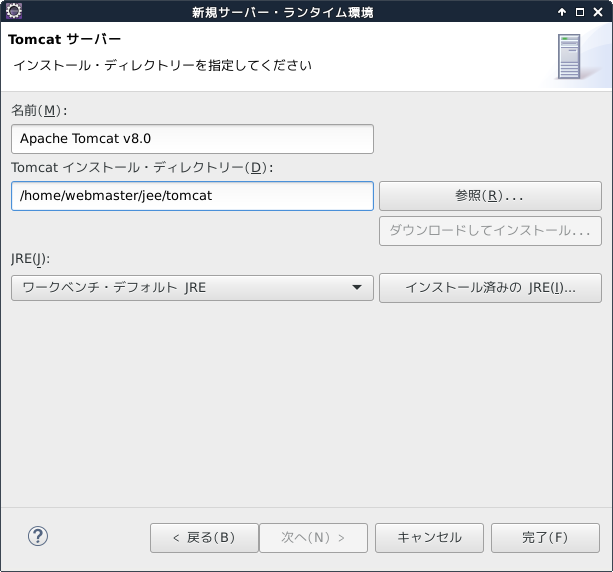The height and width of the screenshot is (572, 613).
Task: Click the JRE(J): label
Action: pos(30,259)
